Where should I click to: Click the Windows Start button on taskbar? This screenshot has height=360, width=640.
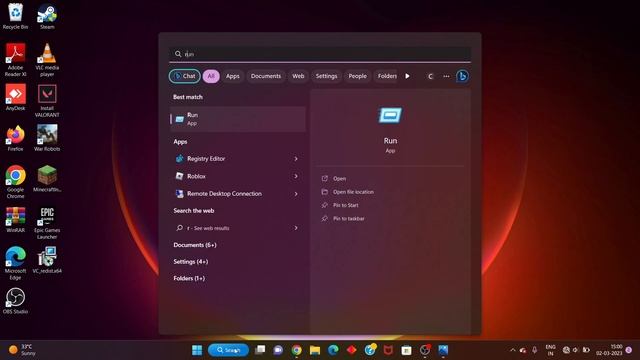tap(197, 350)
